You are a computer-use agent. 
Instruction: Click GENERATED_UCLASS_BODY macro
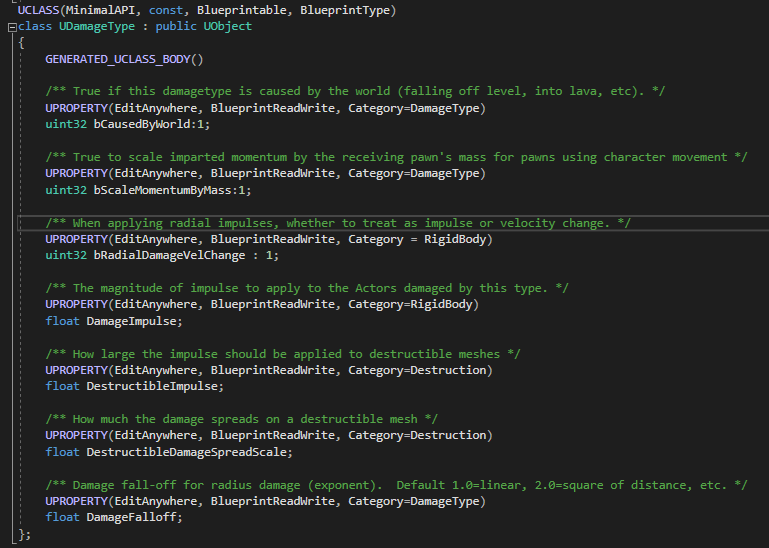click(x=118, y=59)
